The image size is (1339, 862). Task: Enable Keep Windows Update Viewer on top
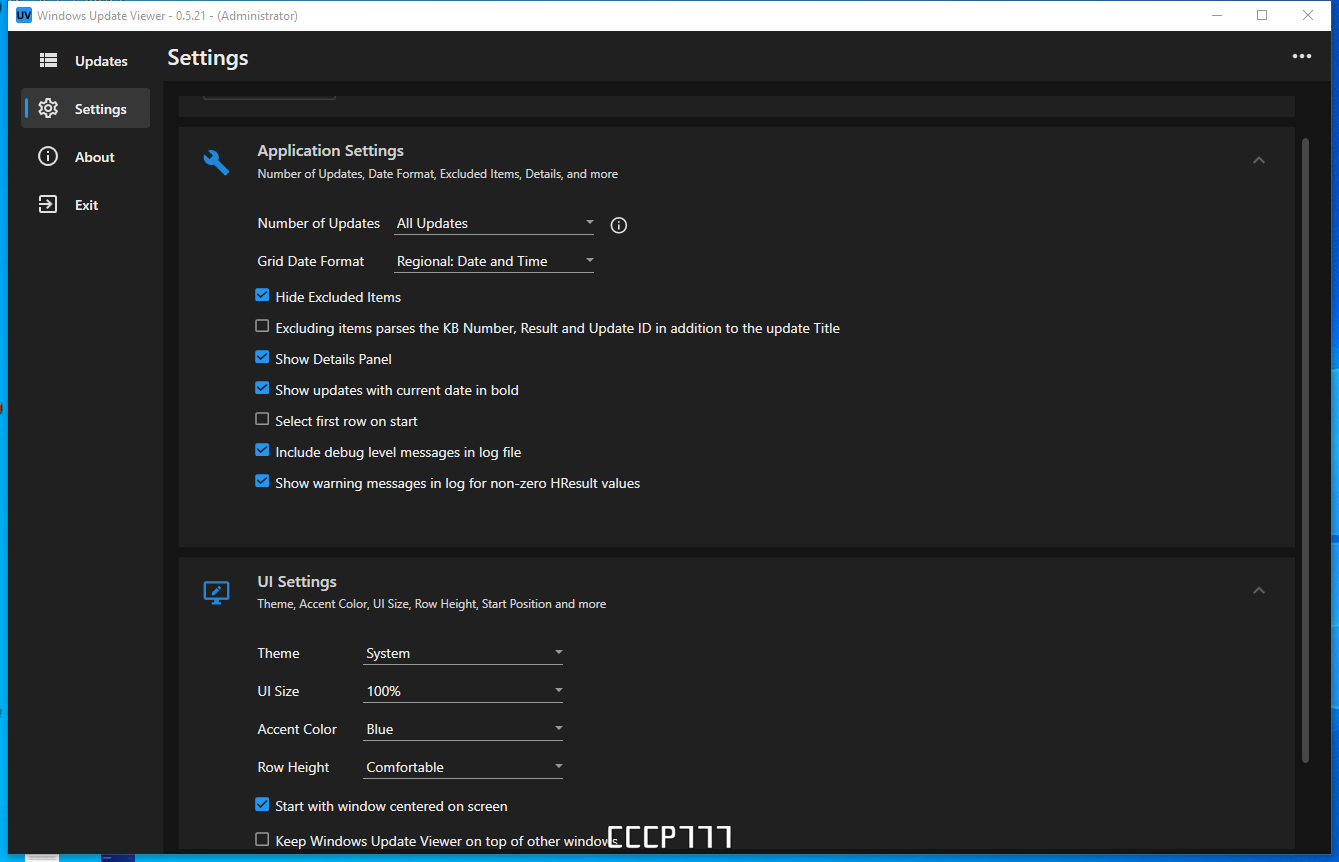[262, 839]
